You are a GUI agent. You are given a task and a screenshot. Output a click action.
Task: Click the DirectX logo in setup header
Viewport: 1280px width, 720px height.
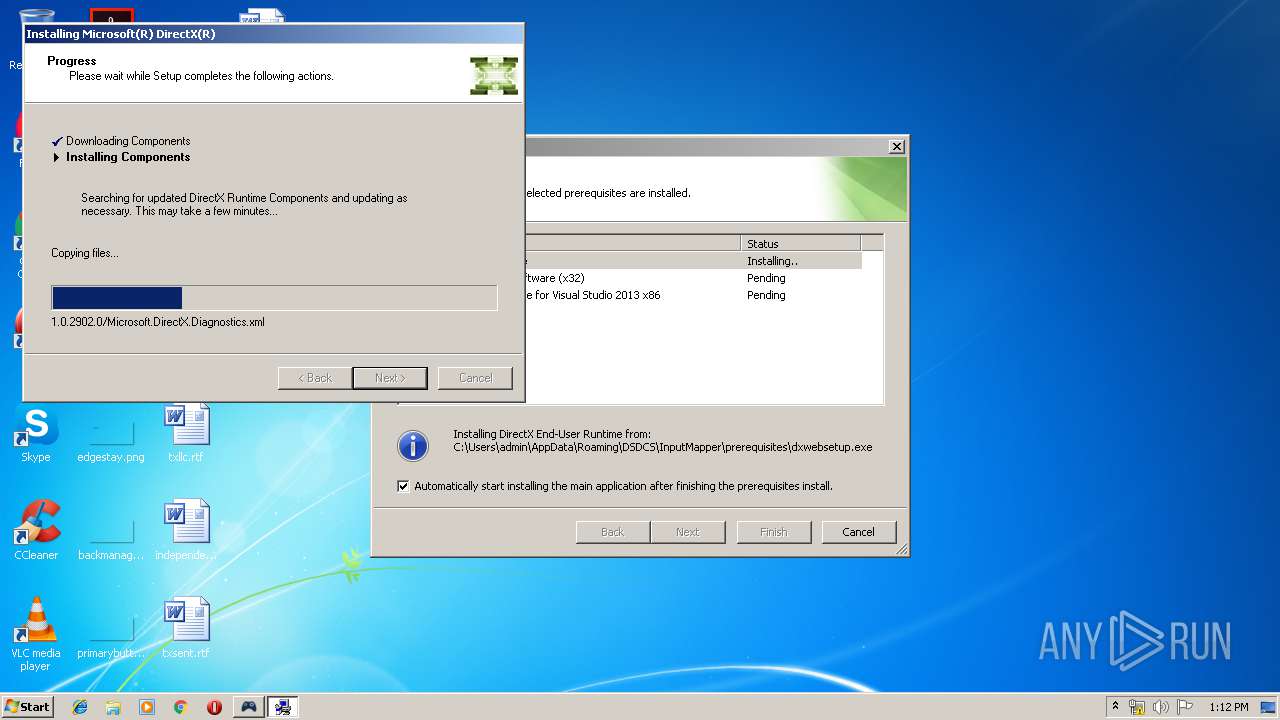click(494, 76)
